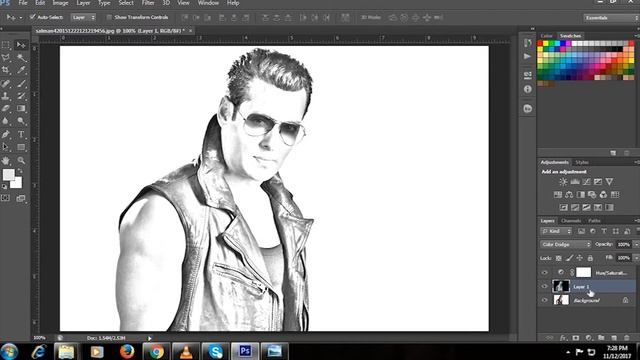Select the Brush tool
This screenshot has height=360, width=640.
(21, 84)
